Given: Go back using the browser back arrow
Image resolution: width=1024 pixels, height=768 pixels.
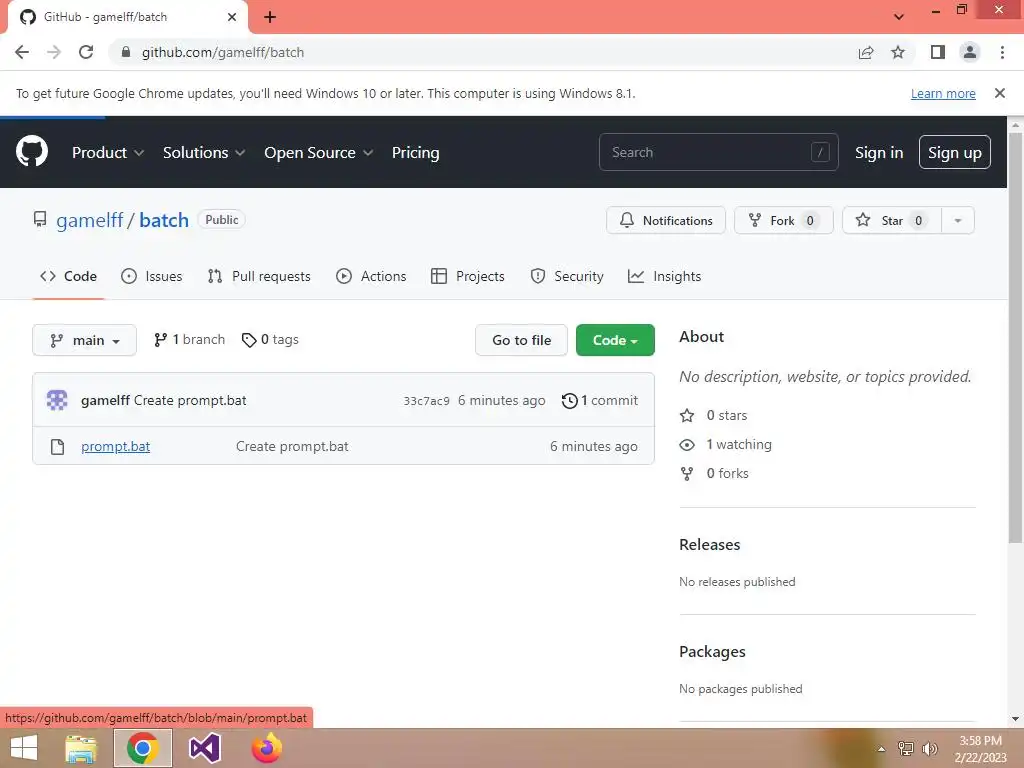Looking at the screenshot, I should click(x=22, y=52).
